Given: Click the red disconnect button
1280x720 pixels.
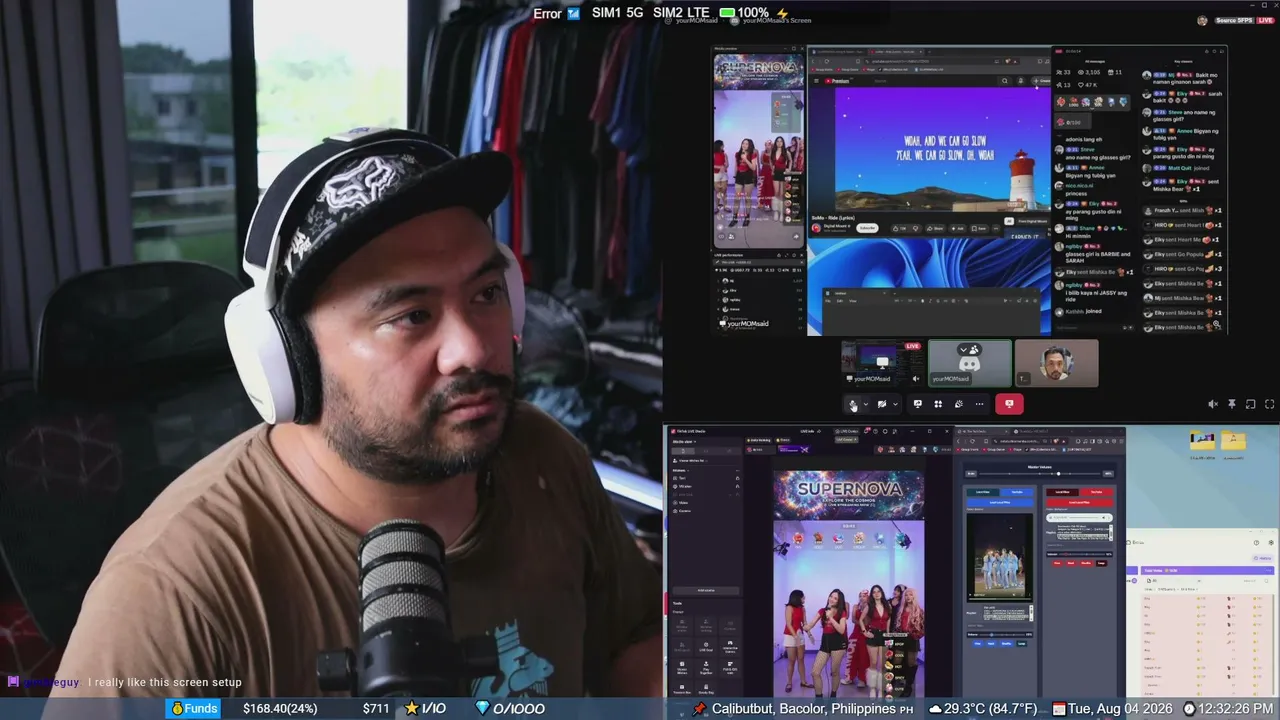Looking at the screenshot, I should point(1009,404).
